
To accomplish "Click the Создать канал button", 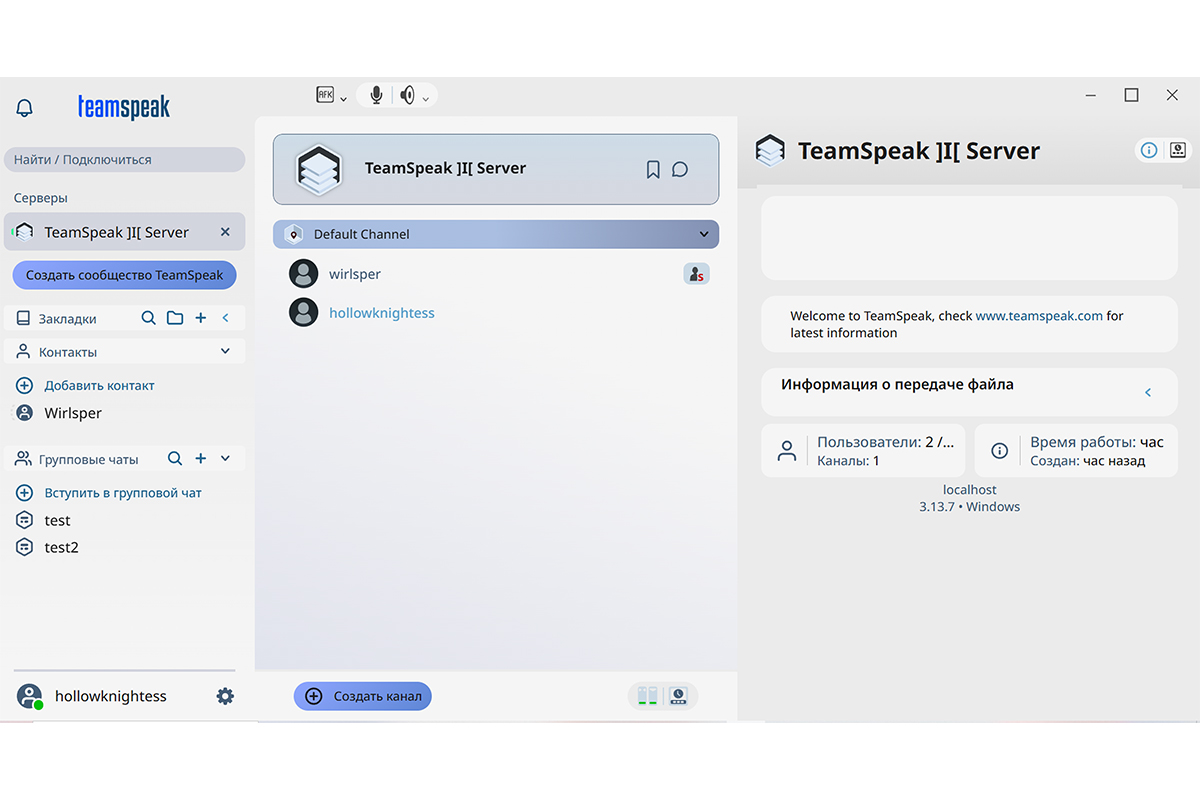I will point(362,696).
